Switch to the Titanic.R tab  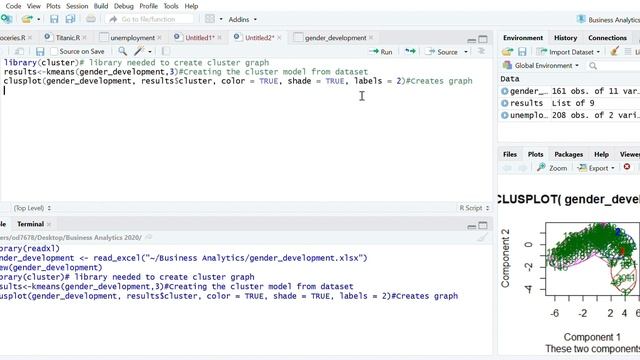pos(68,38)
